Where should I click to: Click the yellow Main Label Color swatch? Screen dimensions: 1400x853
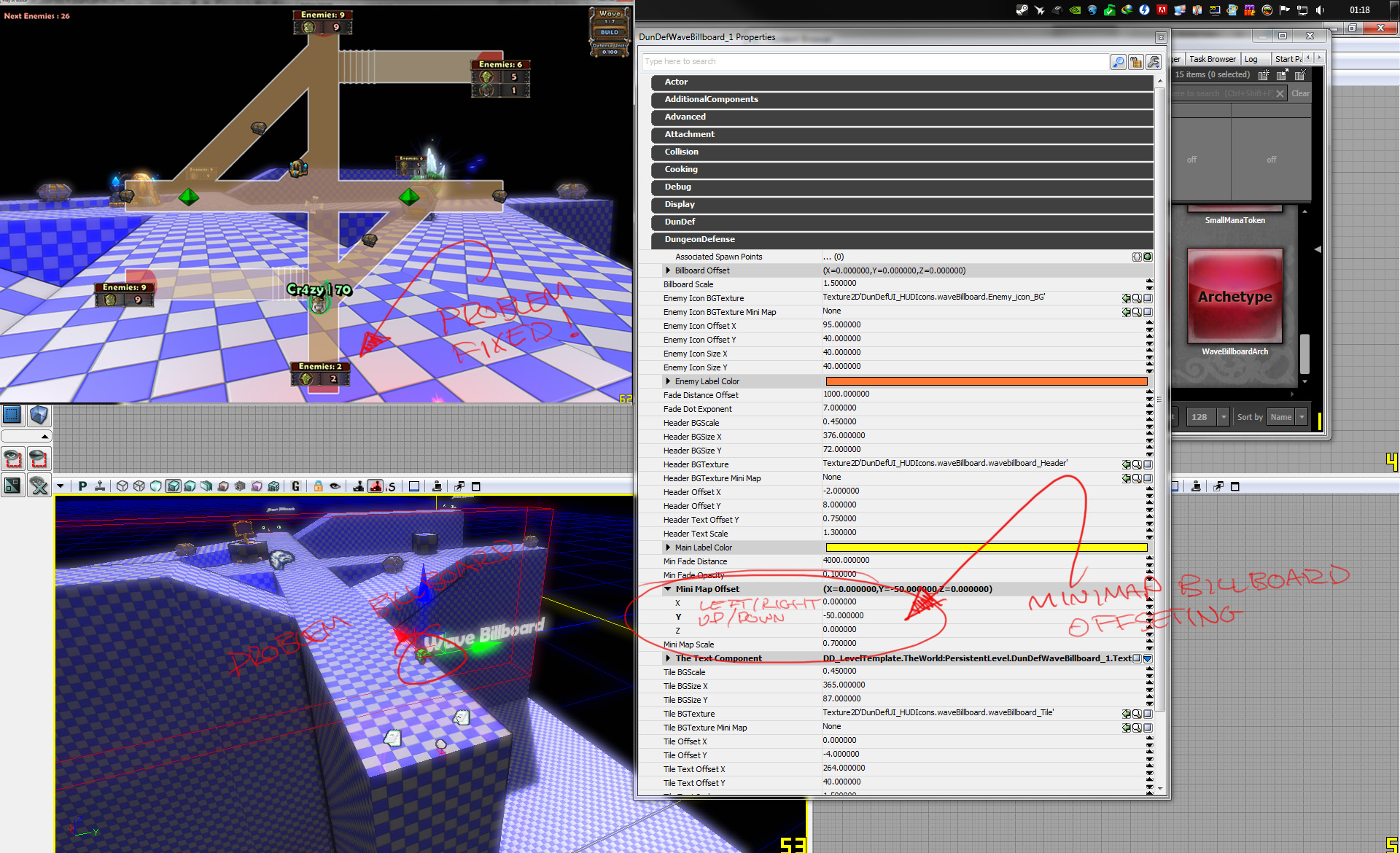[986, 548]
